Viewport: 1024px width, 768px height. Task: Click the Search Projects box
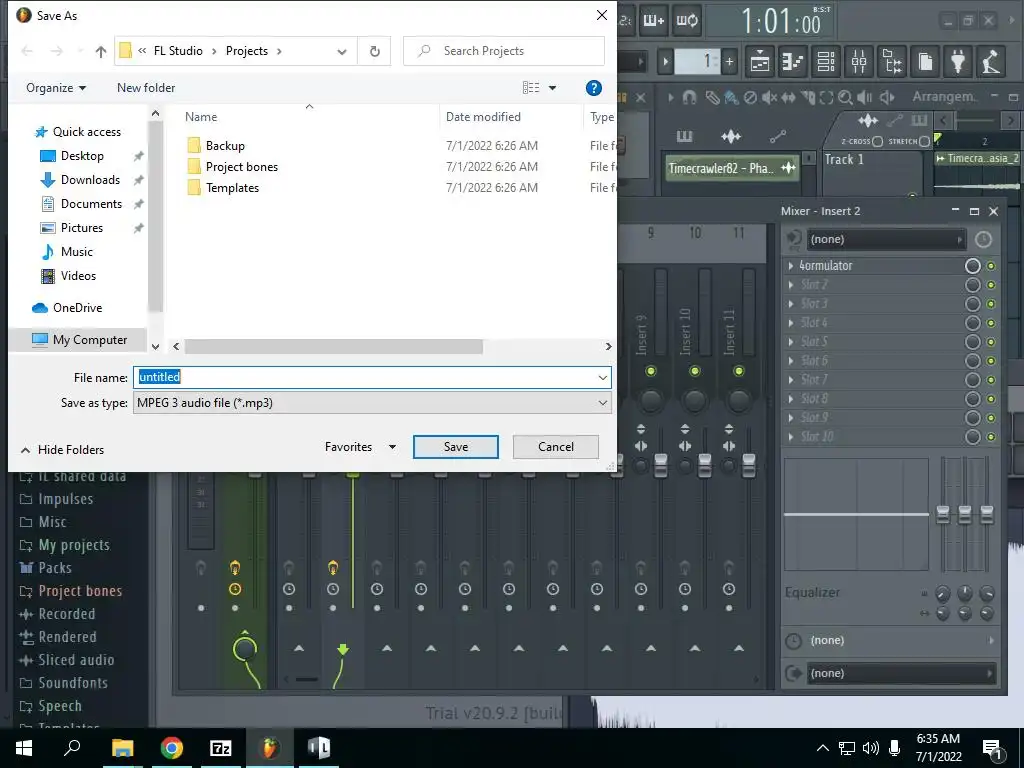(504, 51)
